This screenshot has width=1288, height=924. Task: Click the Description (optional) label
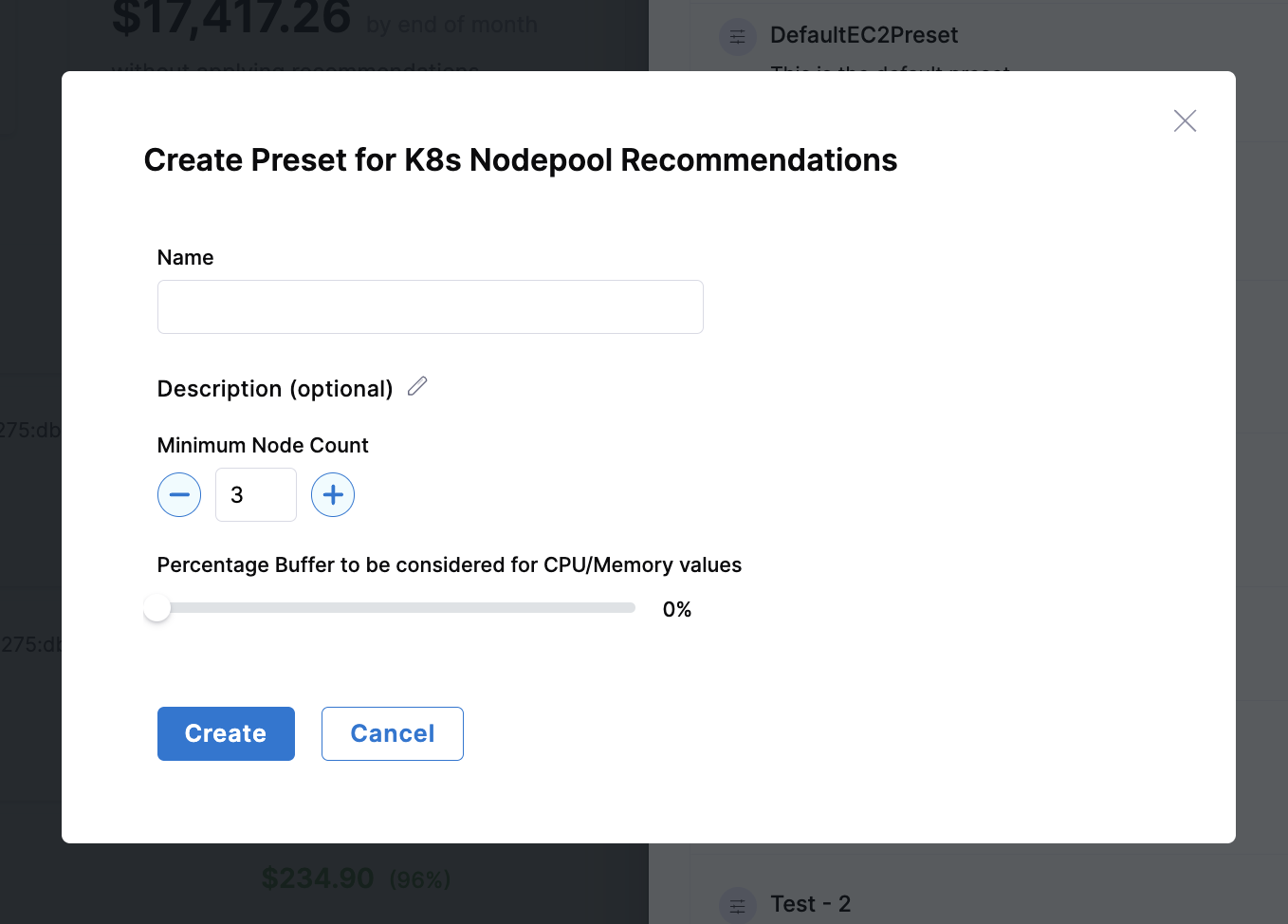coord(274,389)
